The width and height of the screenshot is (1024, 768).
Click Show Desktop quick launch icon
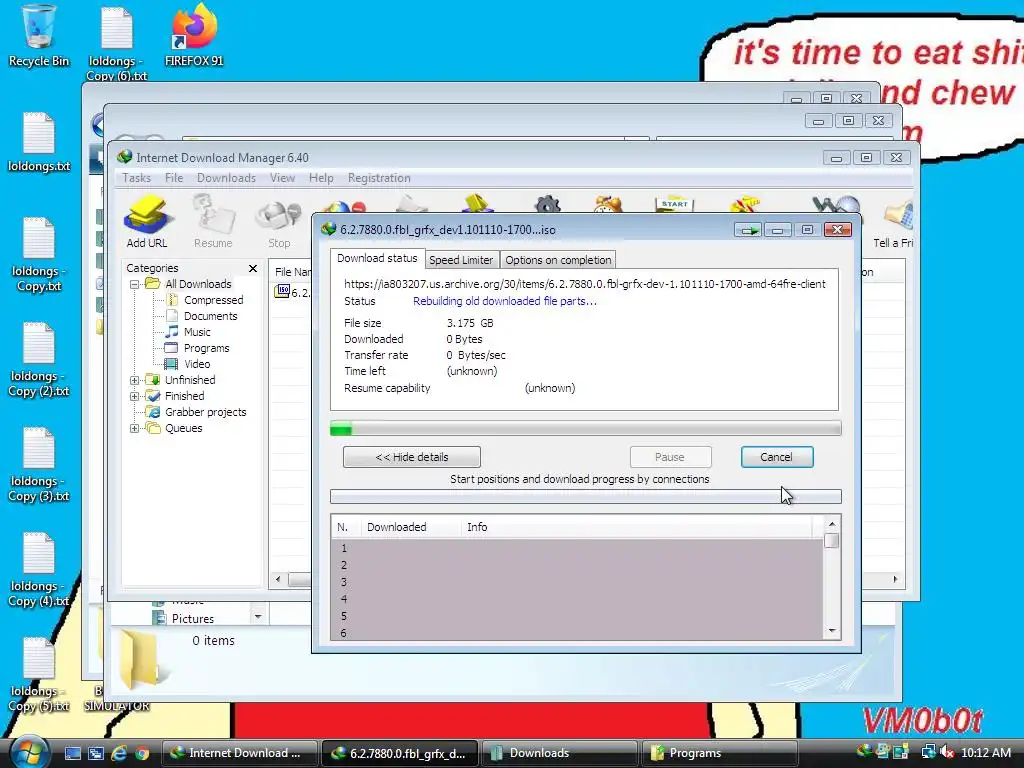[x=72, y=753]
